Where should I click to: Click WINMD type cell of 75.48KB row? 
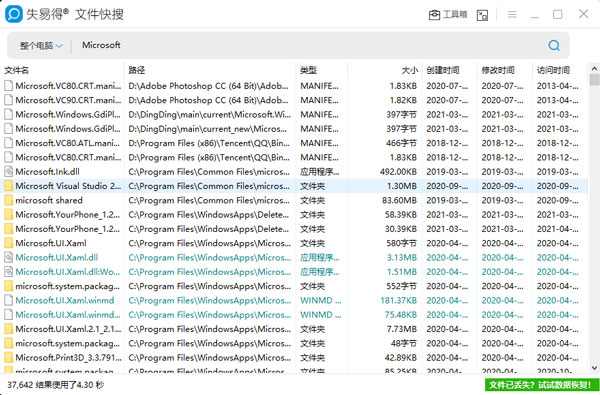[321, 315]
